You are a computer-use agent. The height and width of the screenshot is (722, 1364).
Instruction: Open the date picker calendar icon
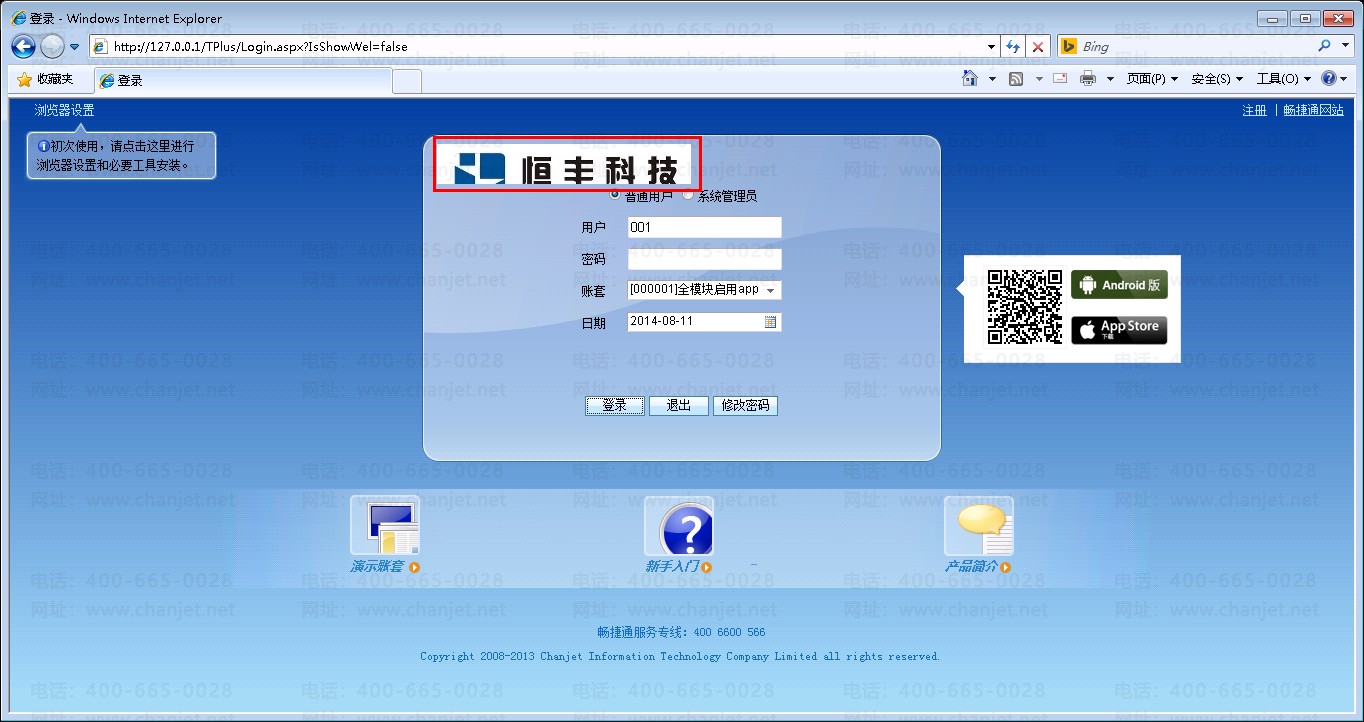tap(771, 322)
